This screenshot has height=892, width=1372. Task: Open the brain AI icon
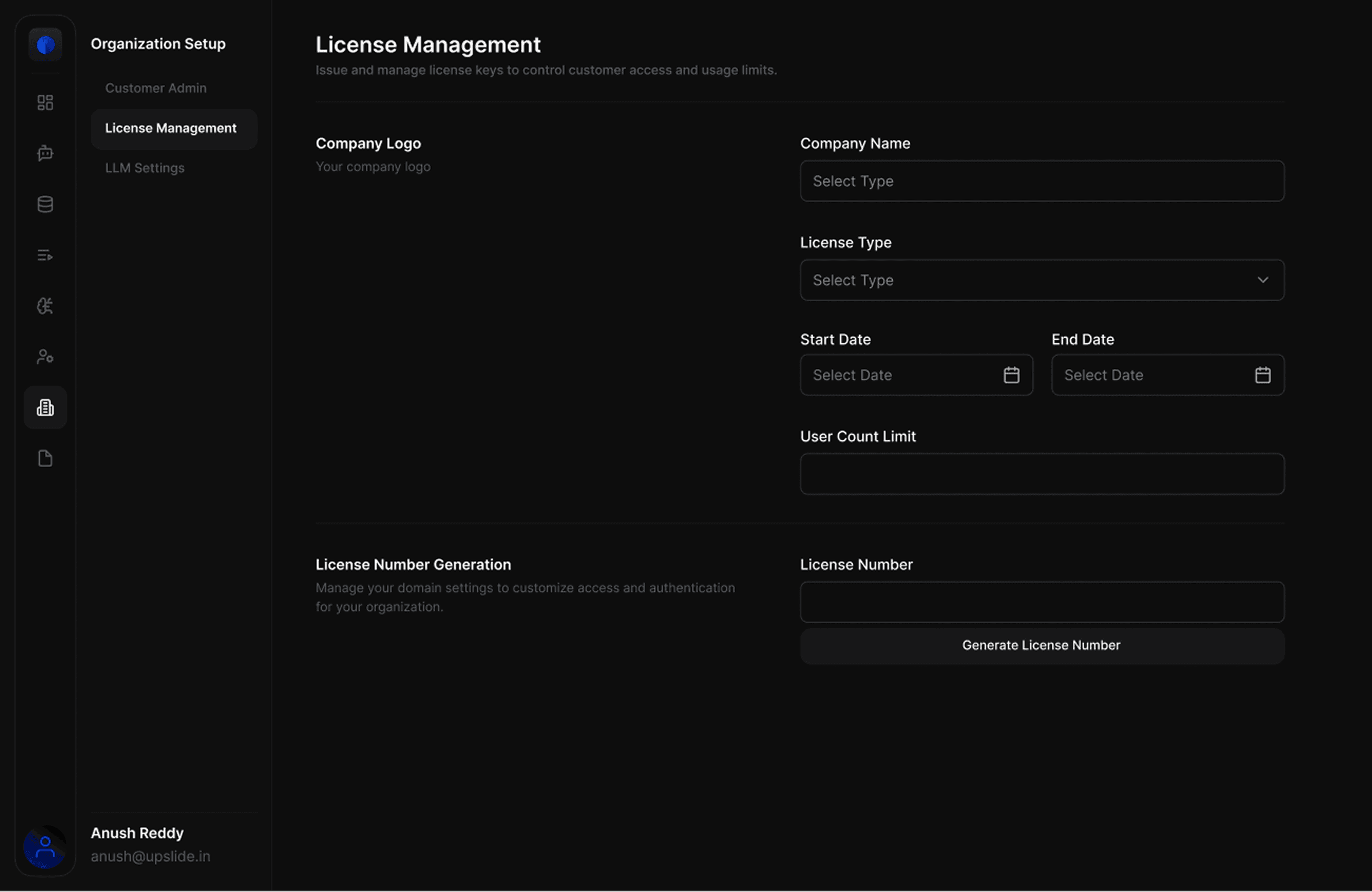coord(45,306)
